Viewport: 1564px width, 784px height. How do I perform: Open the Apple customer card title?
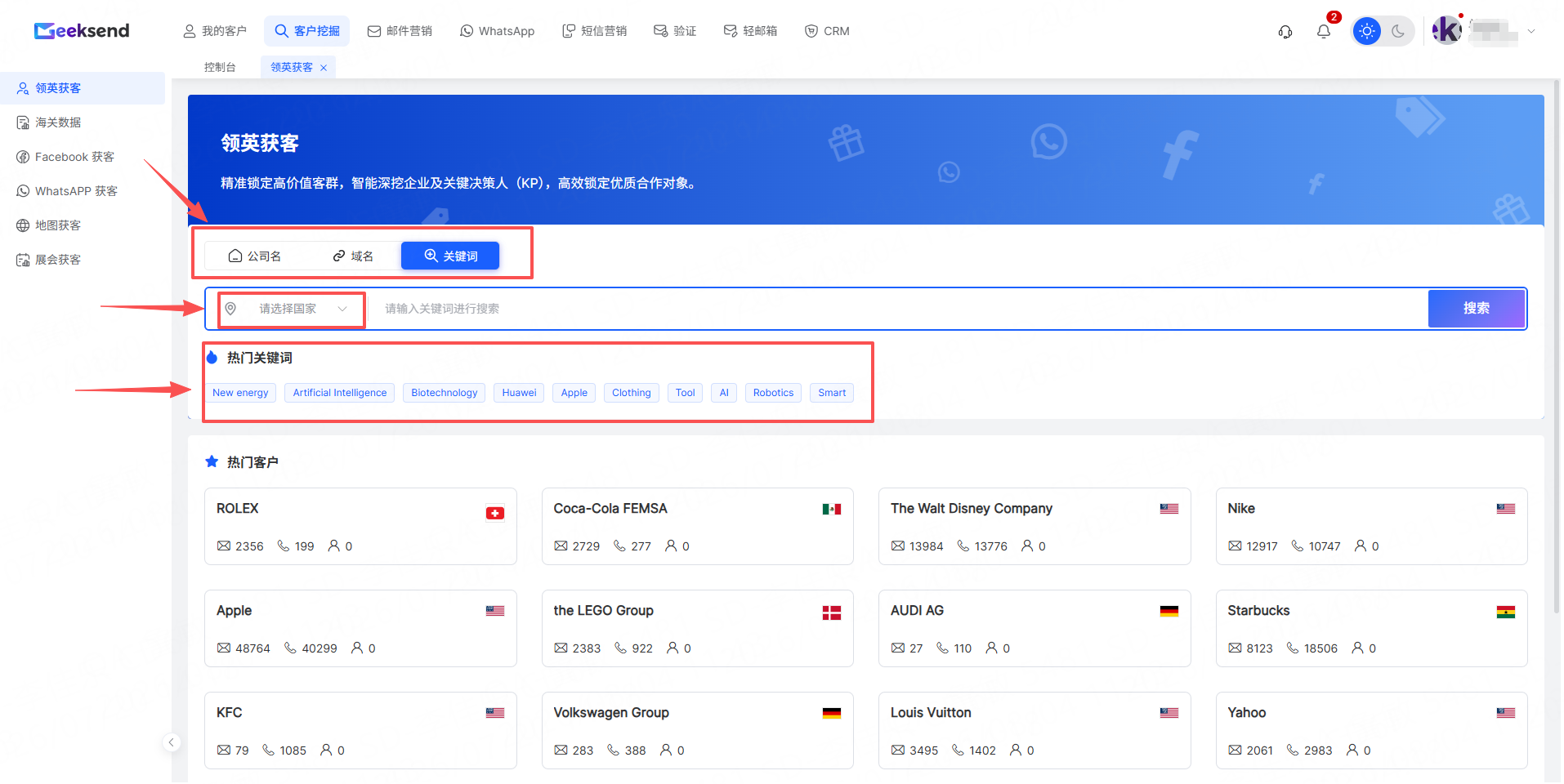click(x=235, y=611)
